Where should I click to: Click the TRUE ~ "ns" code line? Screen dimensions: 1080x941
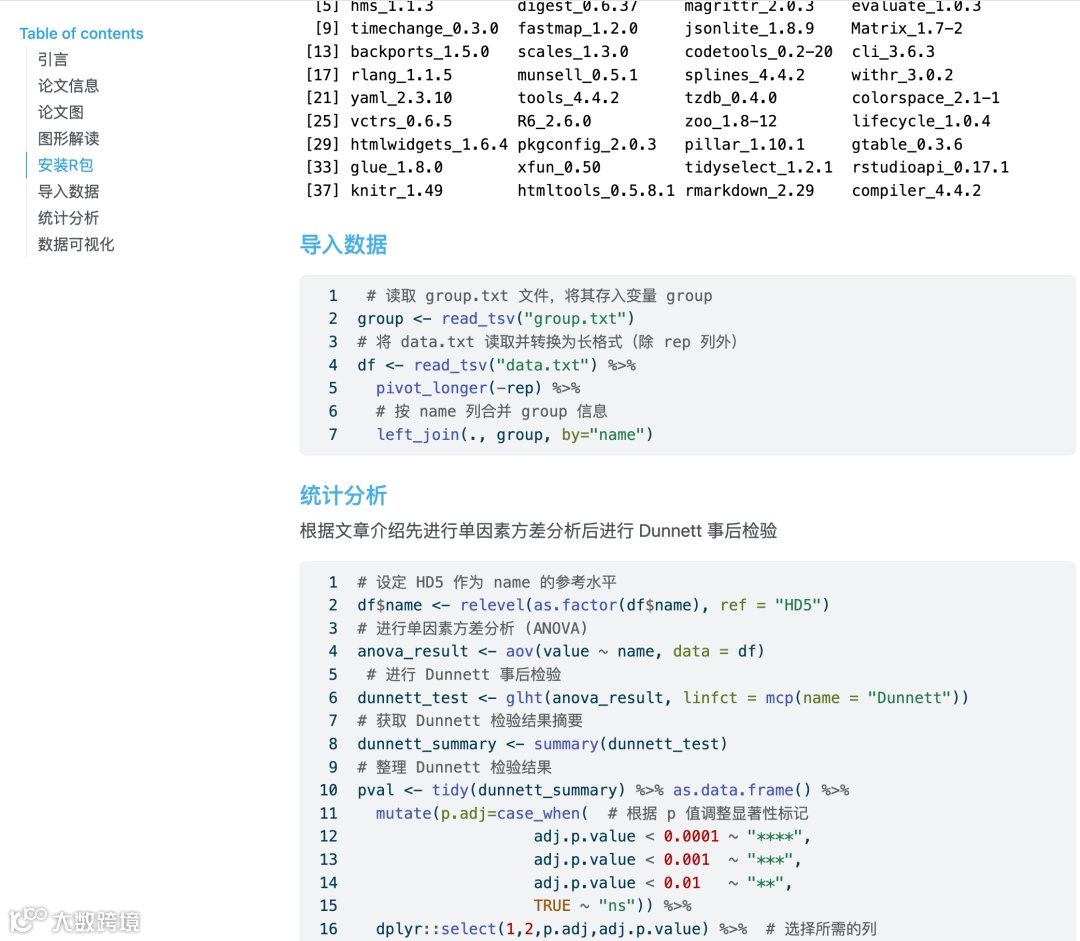click(612, 906)
